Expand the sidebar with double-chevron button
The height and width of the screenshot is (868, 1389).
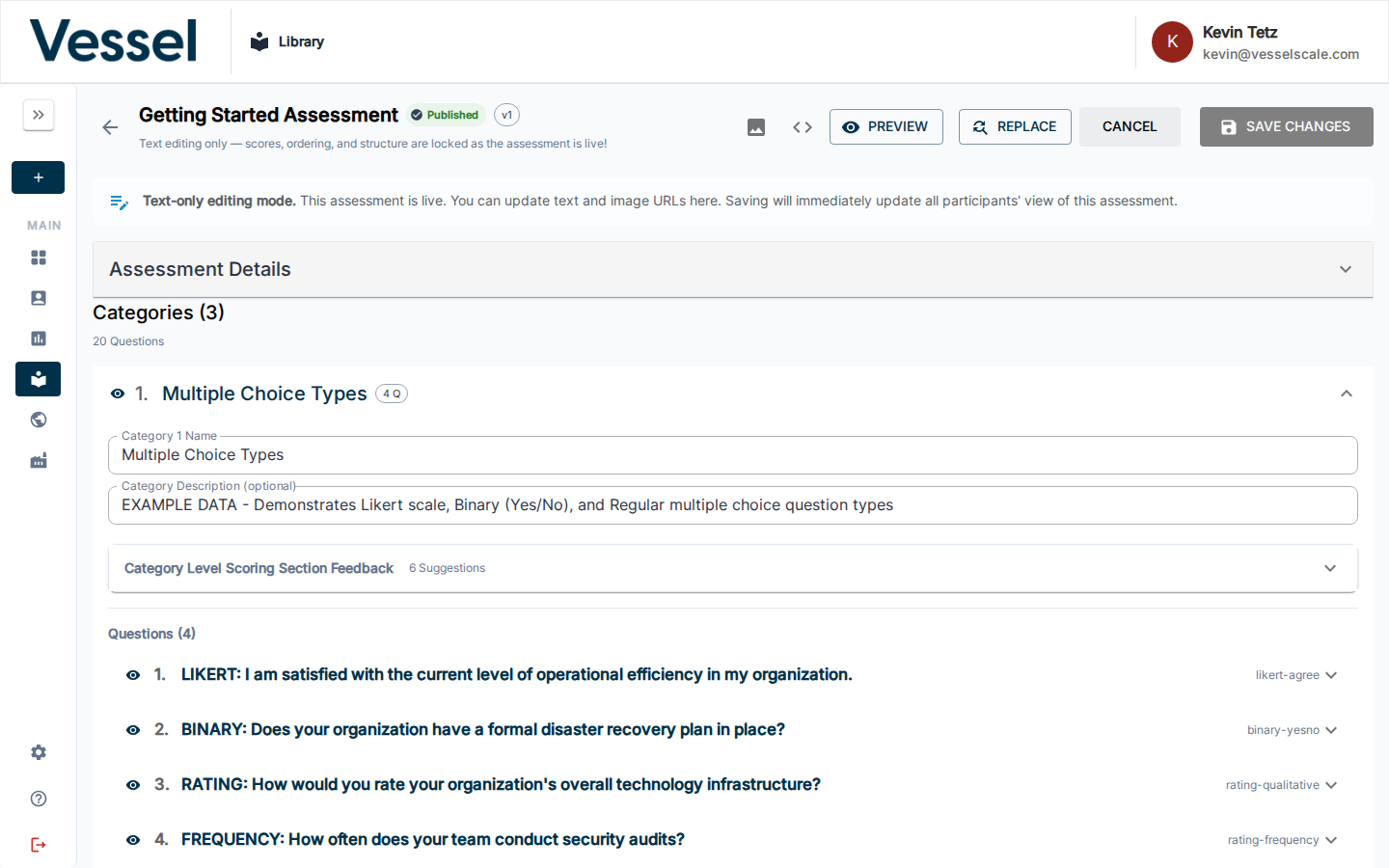tap(39, 115)
